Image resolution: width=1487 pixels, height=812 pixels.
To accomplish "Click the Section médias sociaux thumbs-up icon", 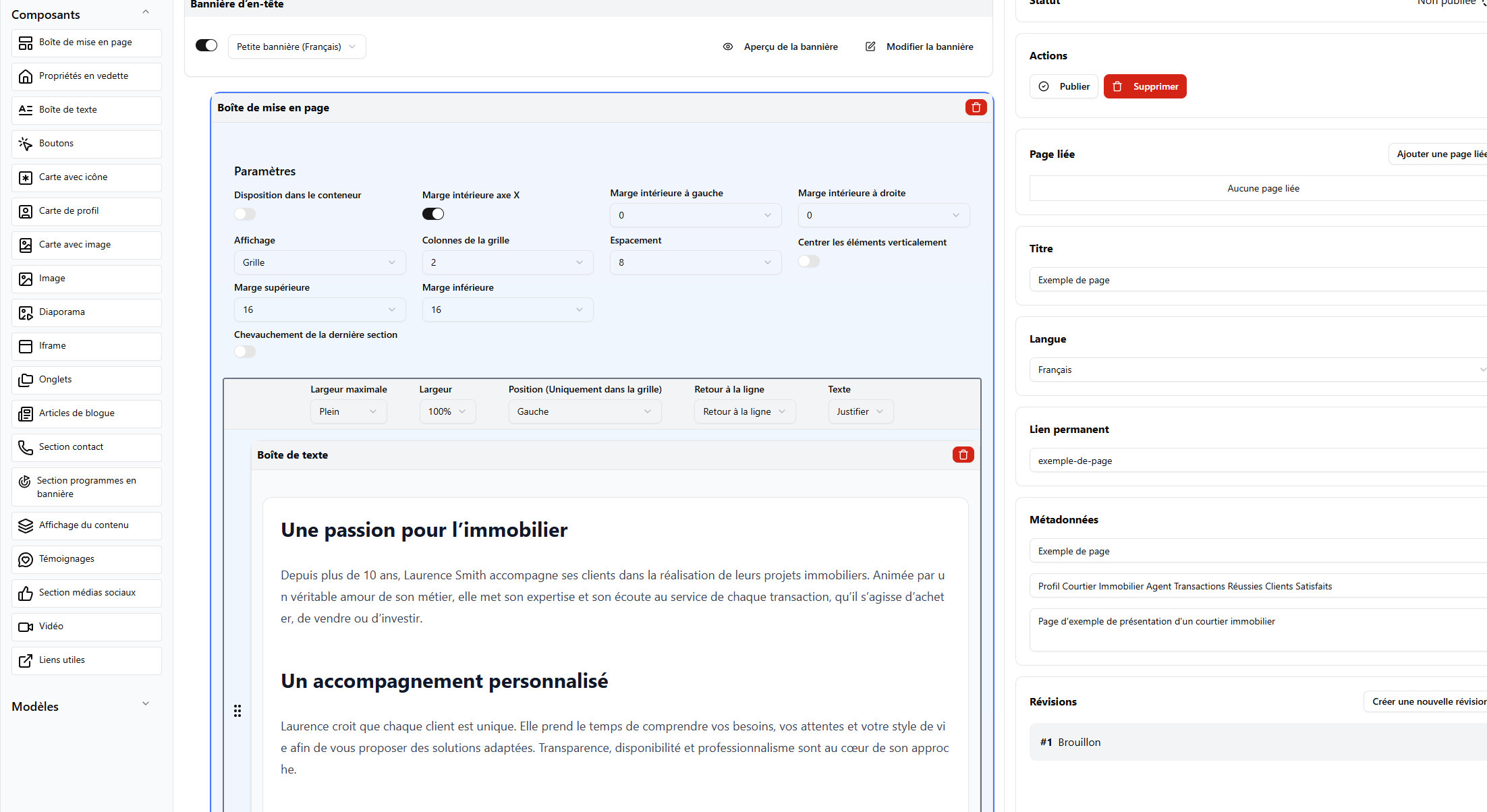I will (x=26, y=593).
